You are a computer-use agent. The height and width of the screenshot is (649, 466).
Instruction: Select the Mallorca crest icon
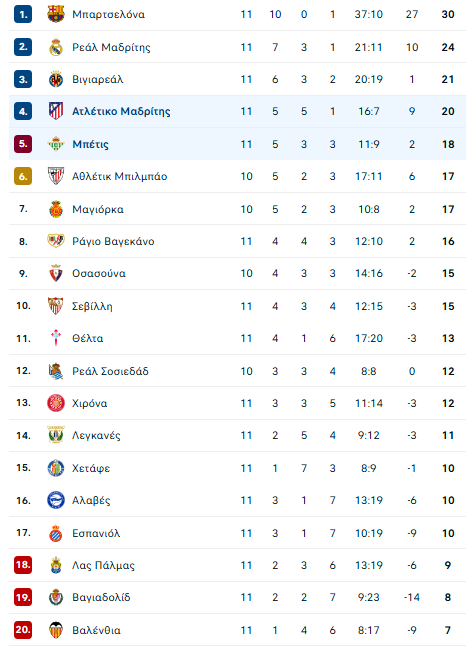(x=55, y=209)
